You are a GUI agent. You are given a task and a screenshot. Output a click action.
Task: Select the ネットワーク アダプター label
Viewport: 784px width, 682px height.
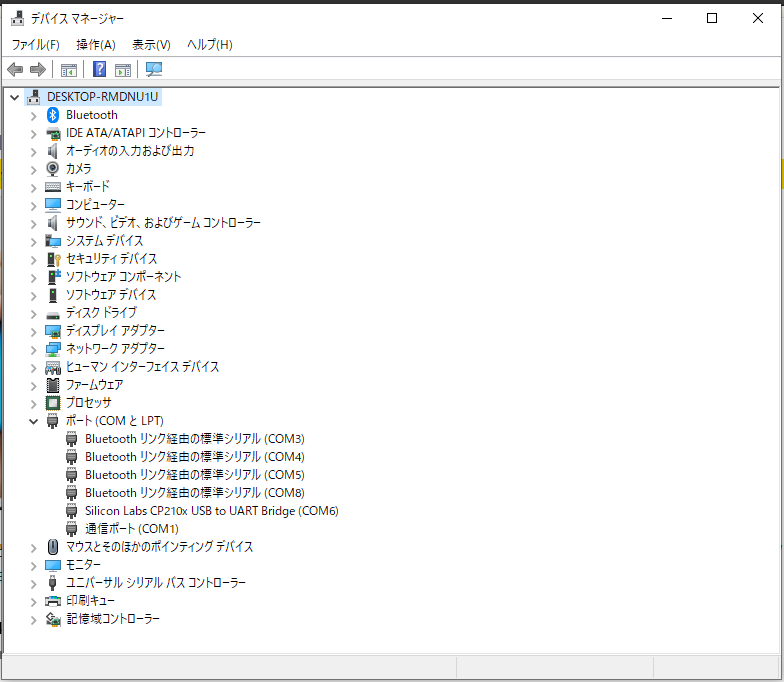point(115,349)
